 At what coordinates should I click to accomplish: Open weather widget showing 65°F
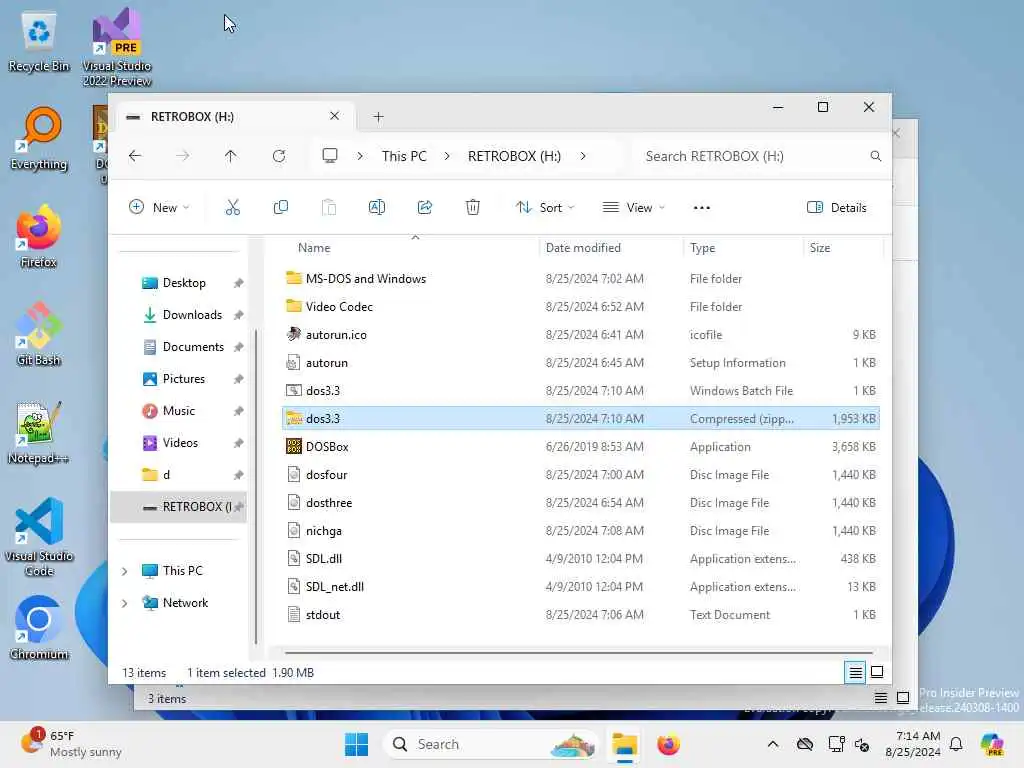click(71, 743)
